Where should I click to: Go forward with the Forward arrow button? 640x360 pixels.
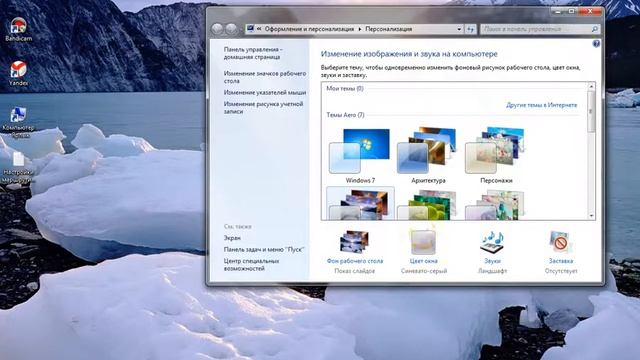coord(231,29)
